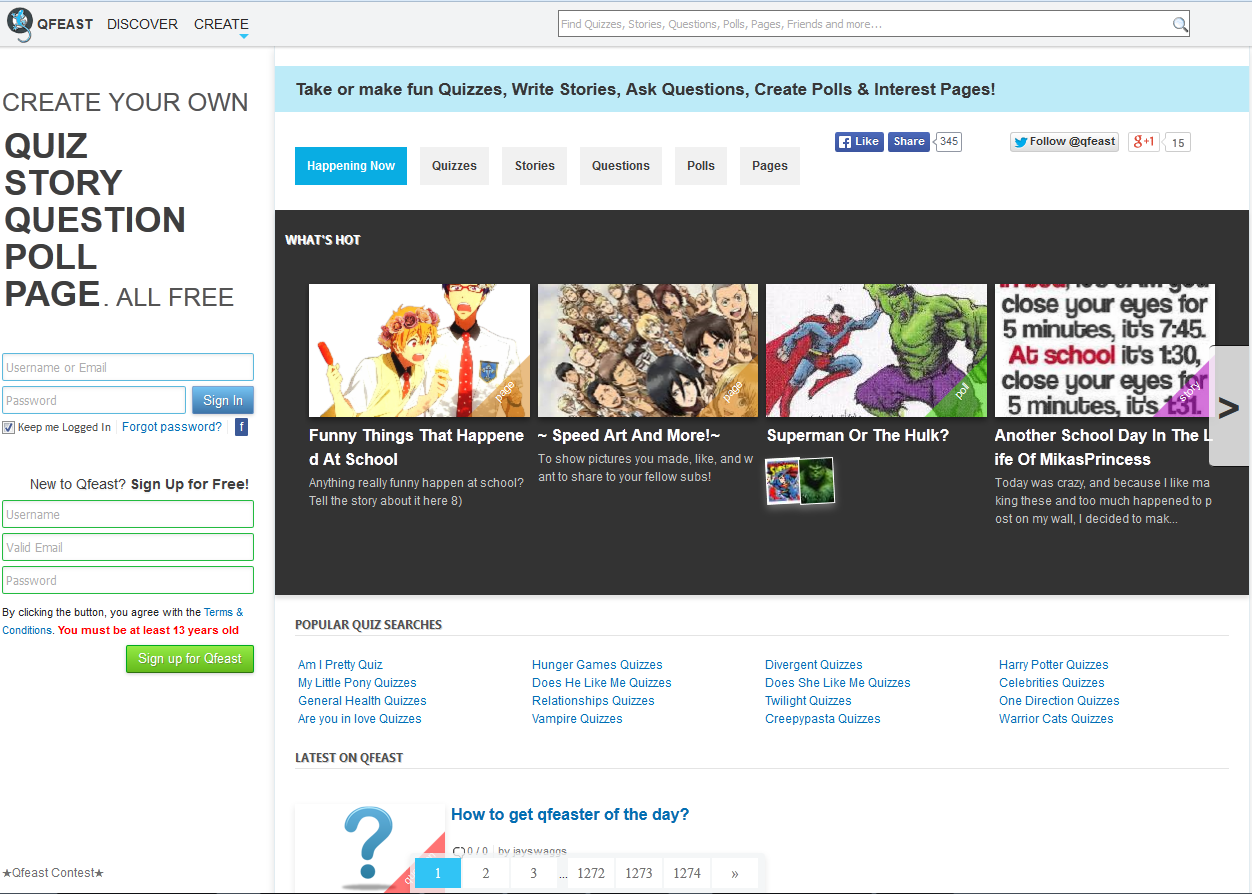Image resolution: width=1252 pixels, height=894 pixels.
Task: Click the Google +1 button
Action: [1143, 142]
